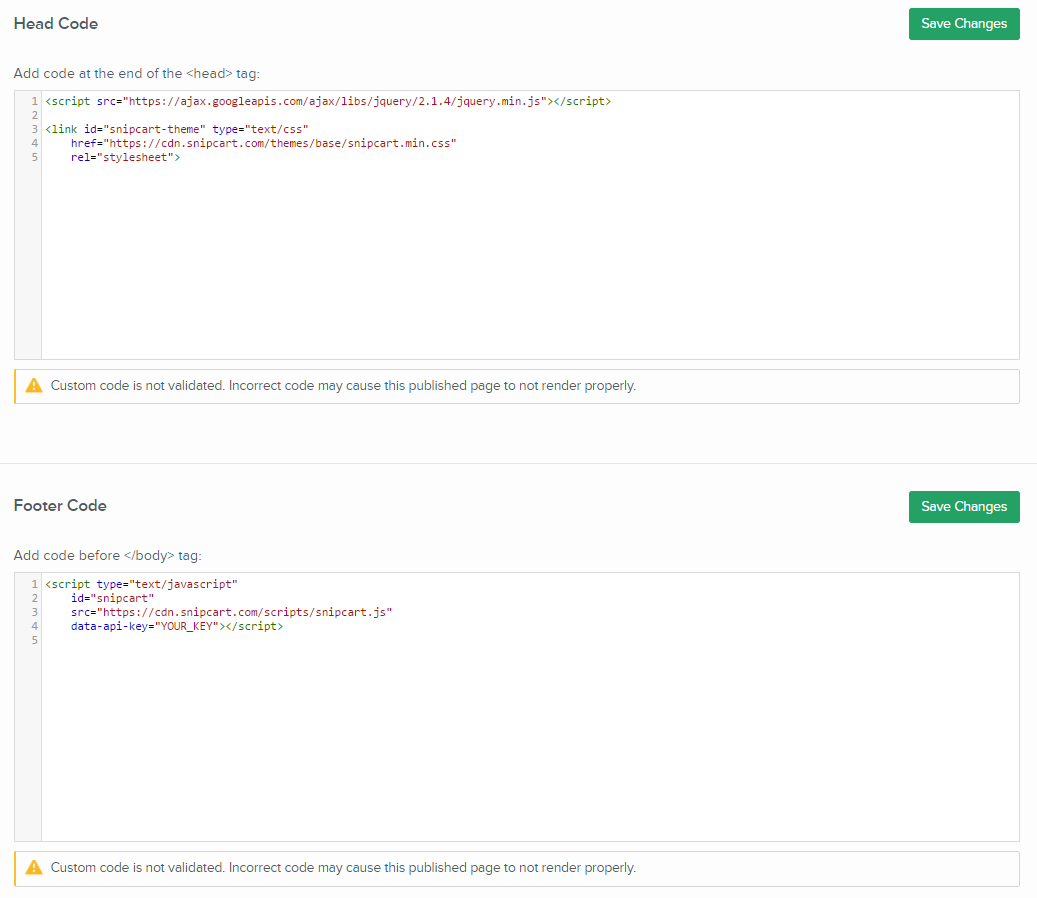
Task: Click the snipcart.min.css href line
Action: pos(263,143)
